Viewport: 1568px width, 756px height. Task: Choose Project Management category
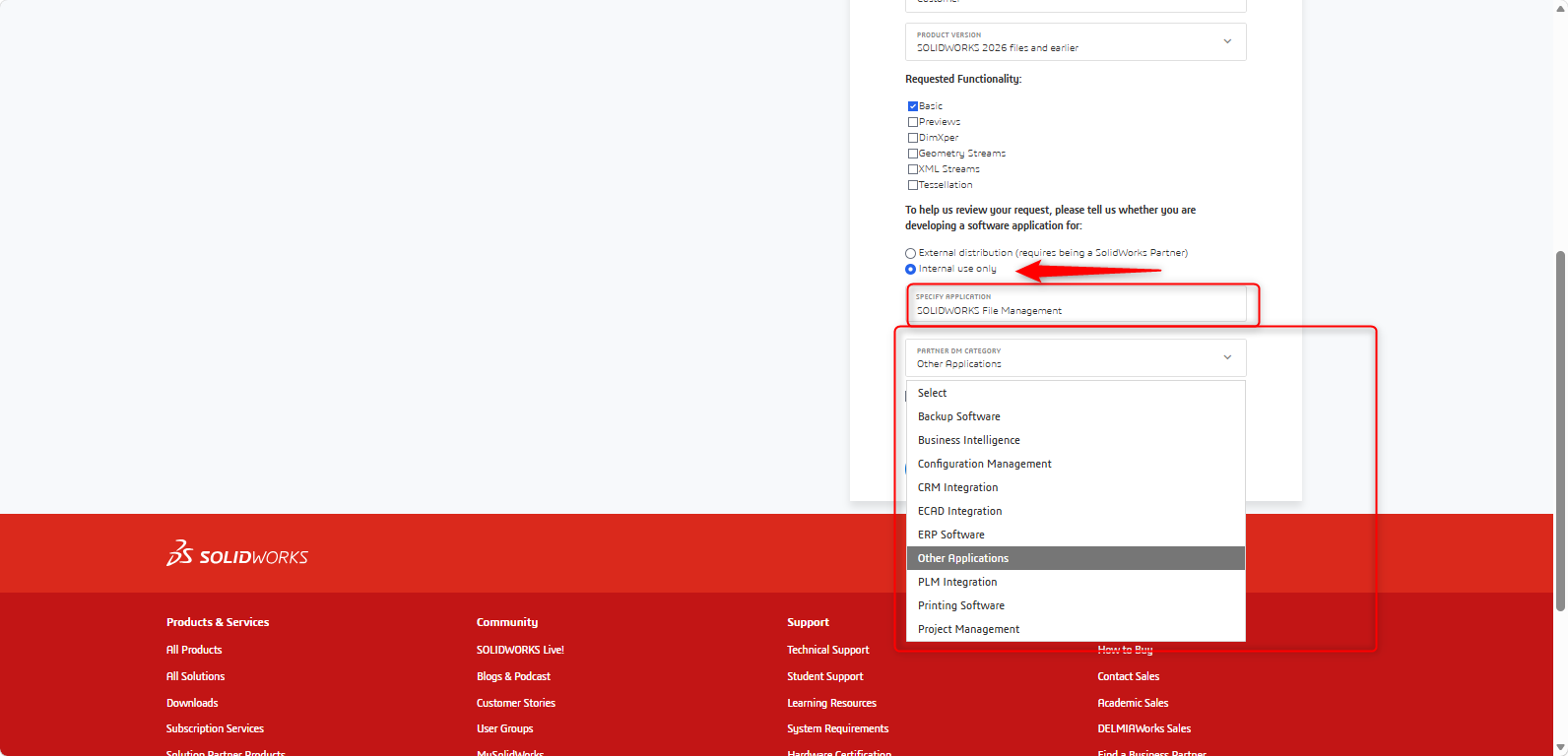click(1076, 629)
